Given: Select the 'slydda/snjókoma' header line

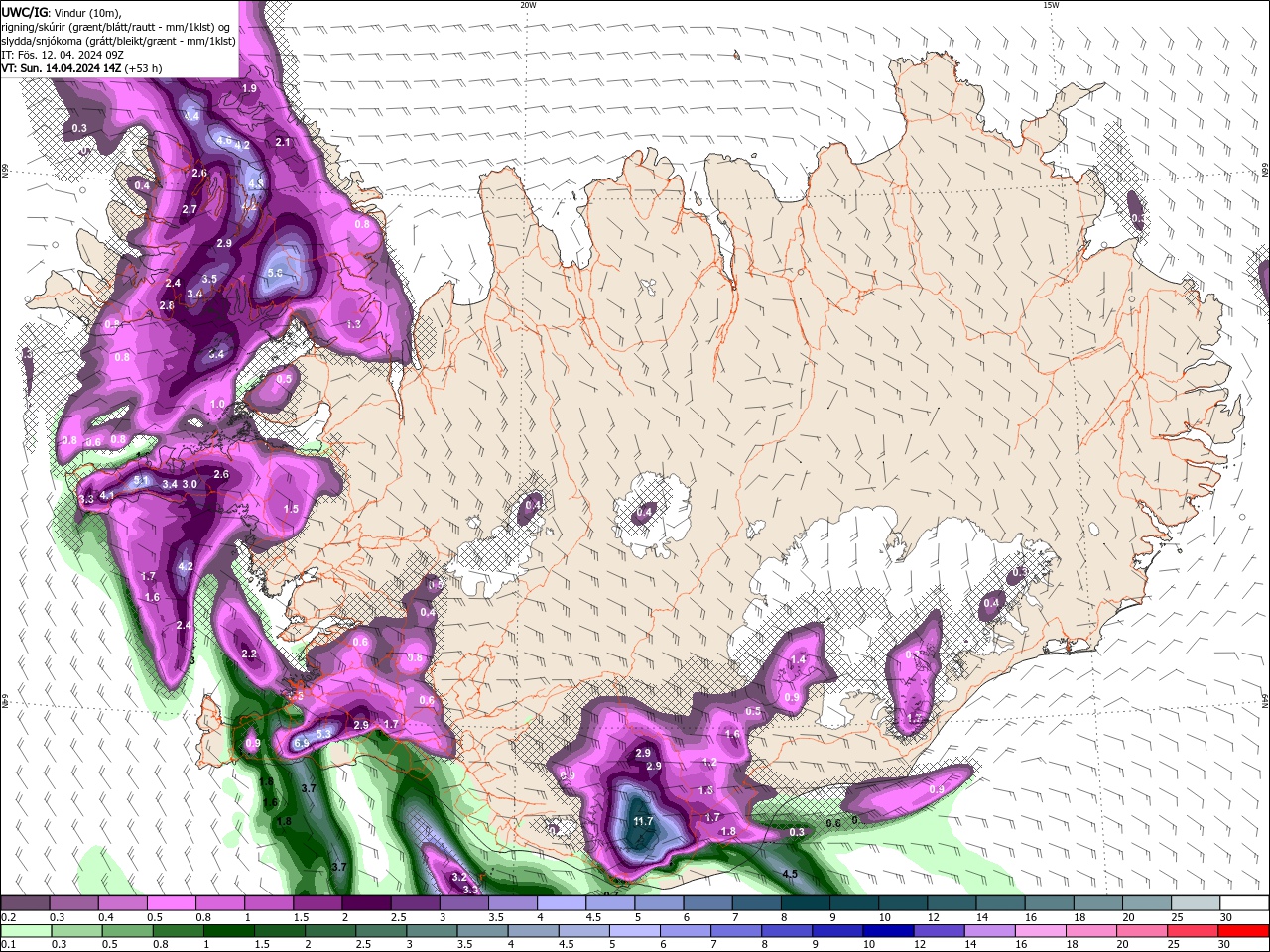Looking at the screenshot, I should tap(117, 41).
